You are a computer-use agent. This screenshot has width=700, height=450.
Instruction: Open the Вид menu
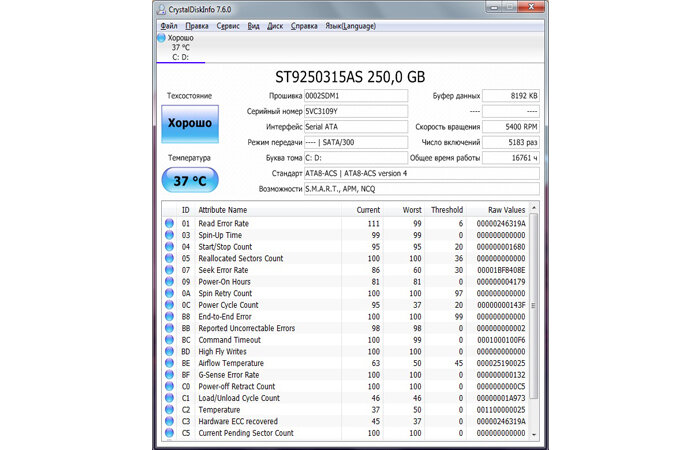tap(254, 26)
